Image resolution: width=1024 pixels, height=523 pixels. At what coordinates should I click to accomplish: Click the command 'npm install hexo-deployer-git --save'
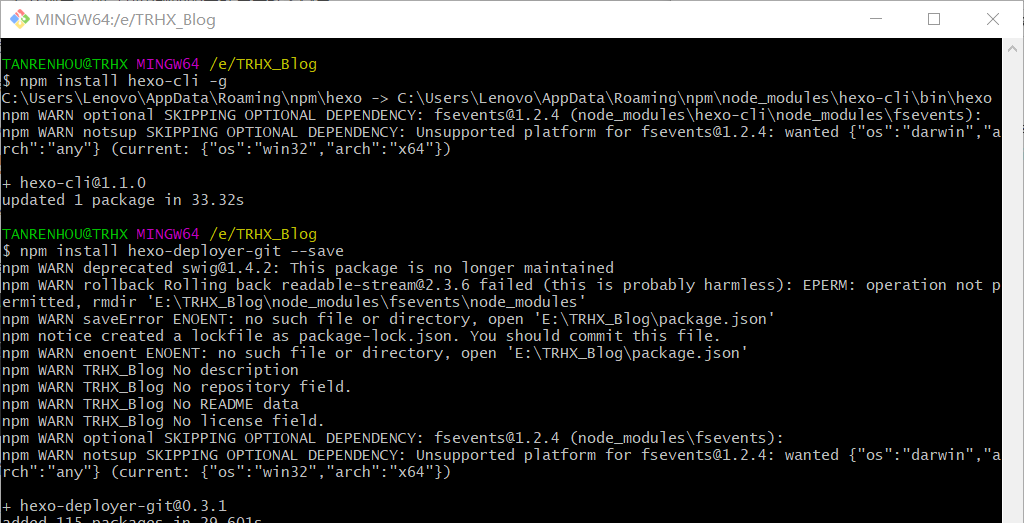pos(182,251)
